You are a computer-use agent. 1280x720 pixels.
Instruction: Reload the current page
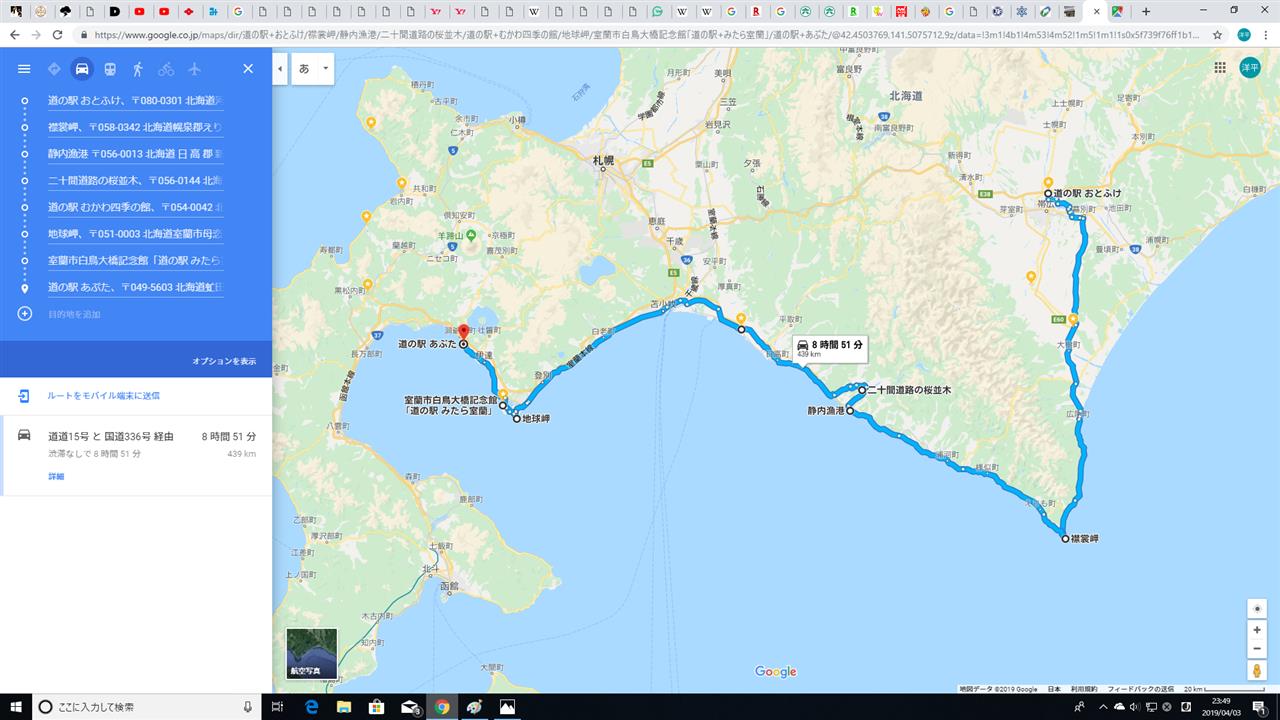click(x=58, y=34)
